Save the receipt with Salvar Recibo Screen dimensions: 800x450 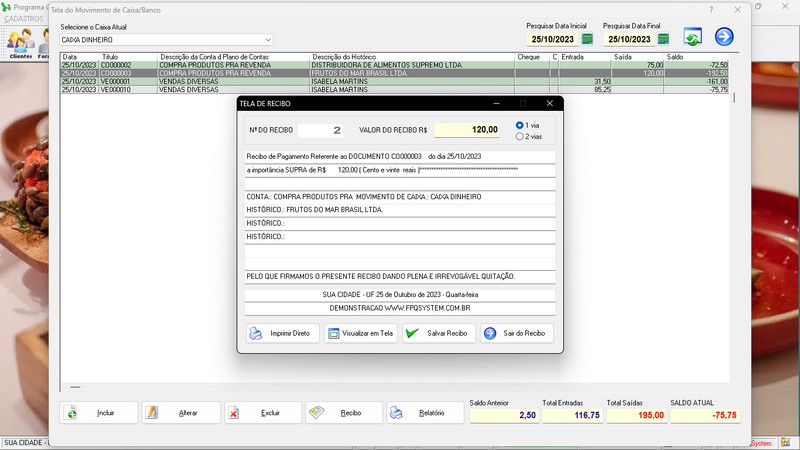pyautogui.click(x=439, y=333)
